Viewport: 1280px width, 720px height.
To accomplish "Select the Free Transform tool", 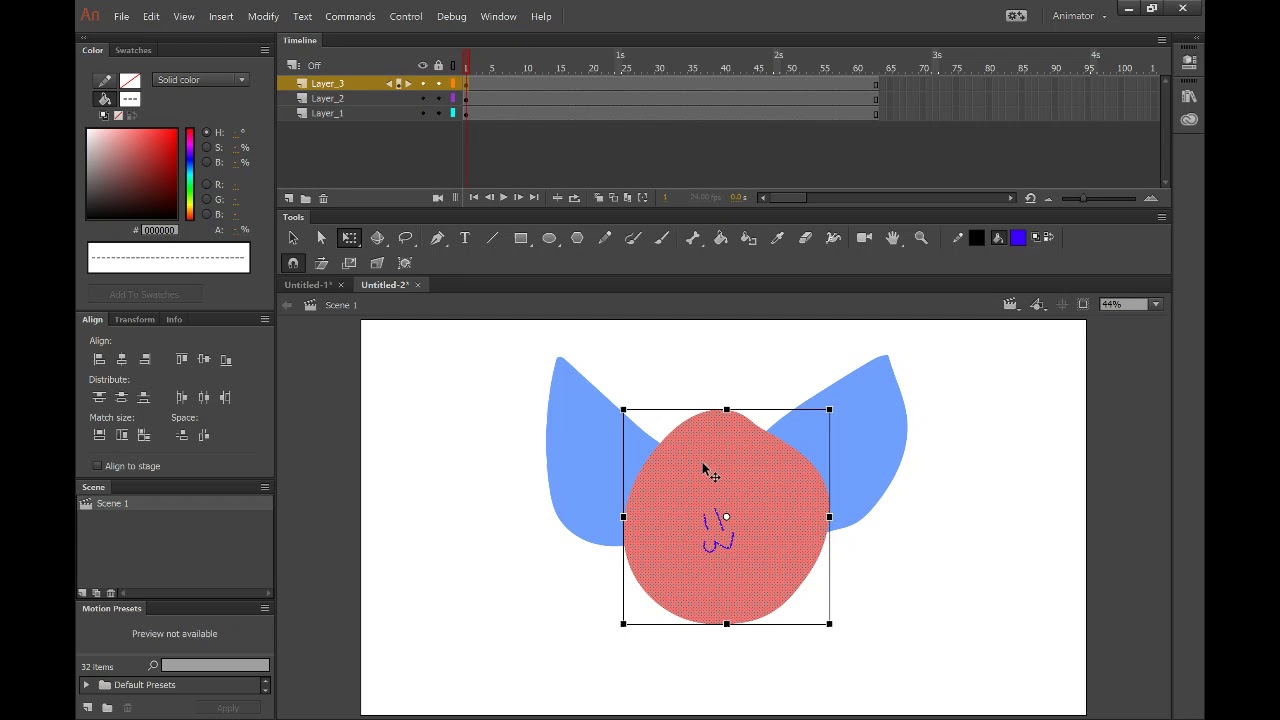I will click(349, 238).
